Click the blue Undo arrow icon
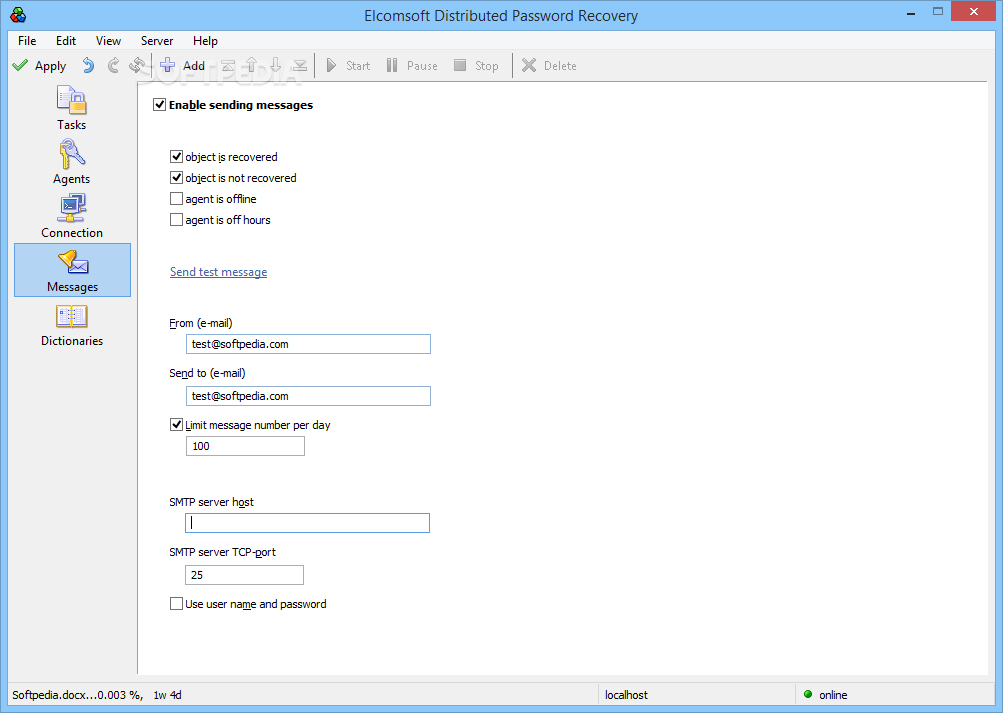The width and height of the screenshot is (1003, 713). [88, 65]
